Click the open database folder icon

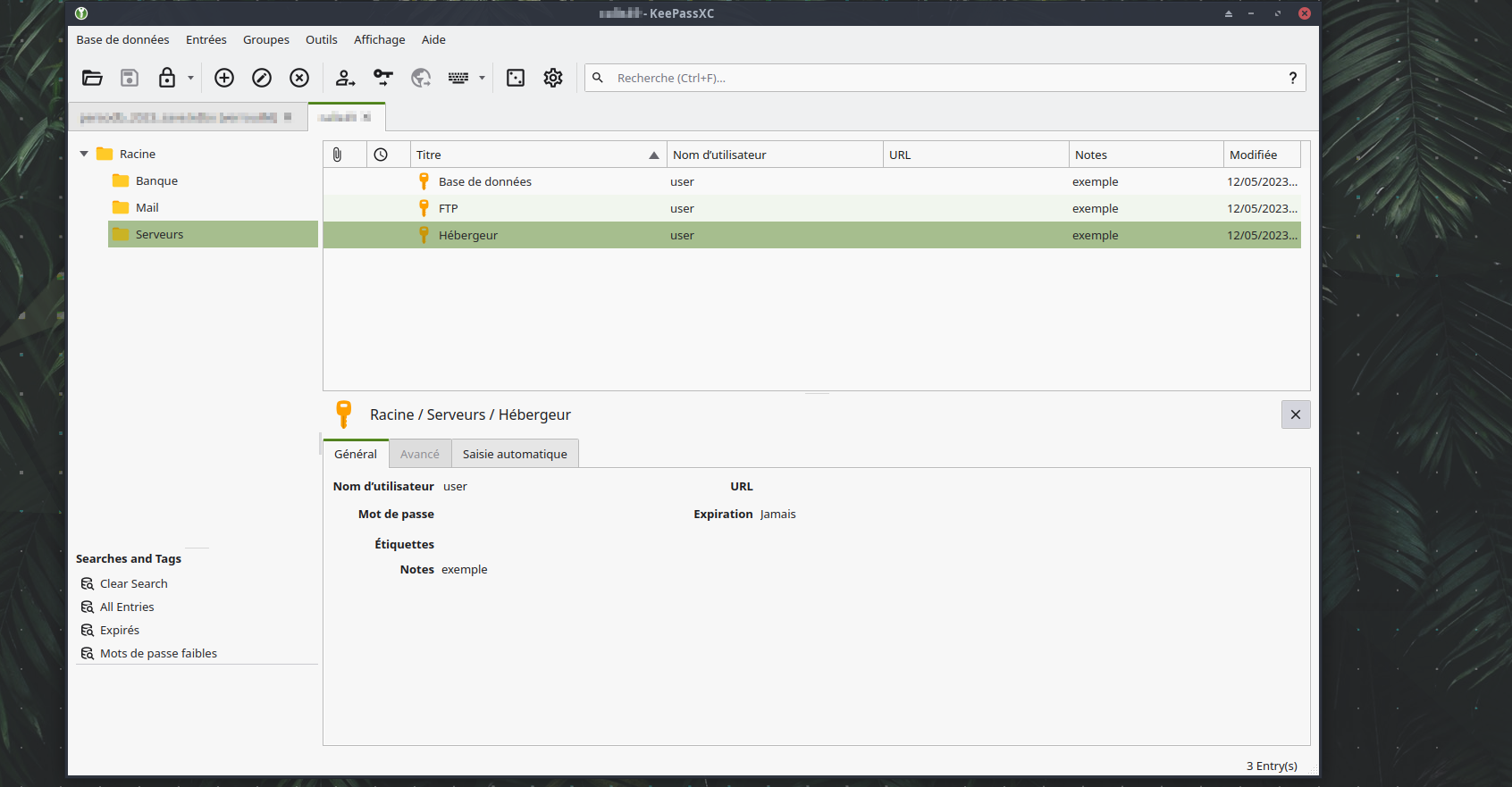(92, 78)
